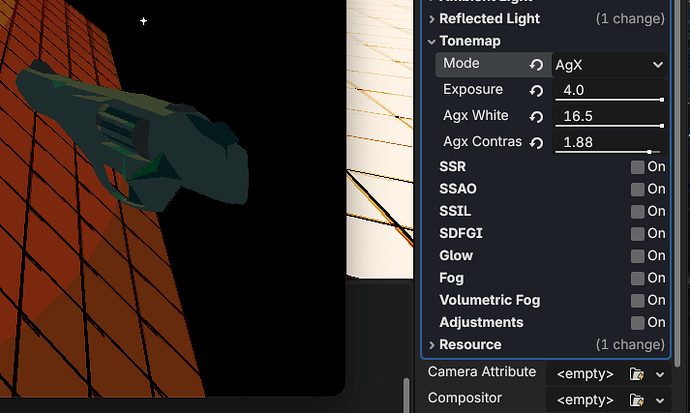Open the Tonemap Mode AgX dropdown
The width and height of the screenshot is (690, 413).
pos(609,65)
